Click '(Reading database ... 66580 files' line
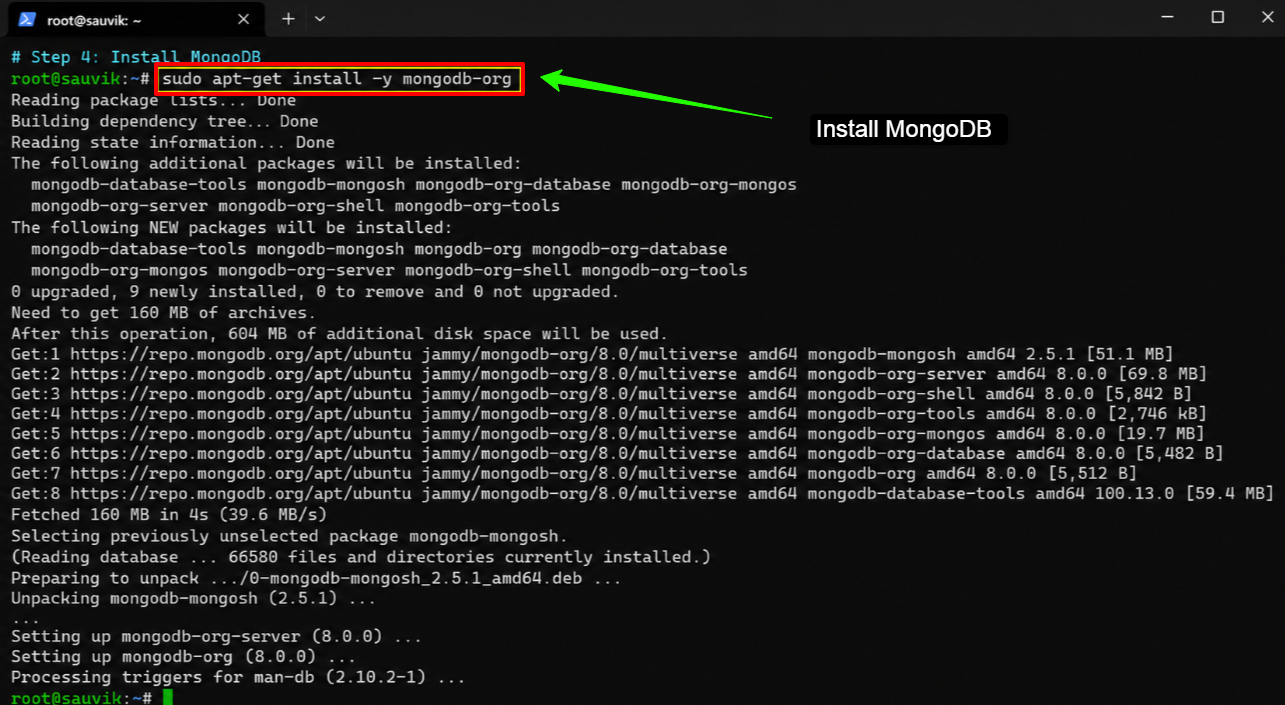 pos(361,557)
